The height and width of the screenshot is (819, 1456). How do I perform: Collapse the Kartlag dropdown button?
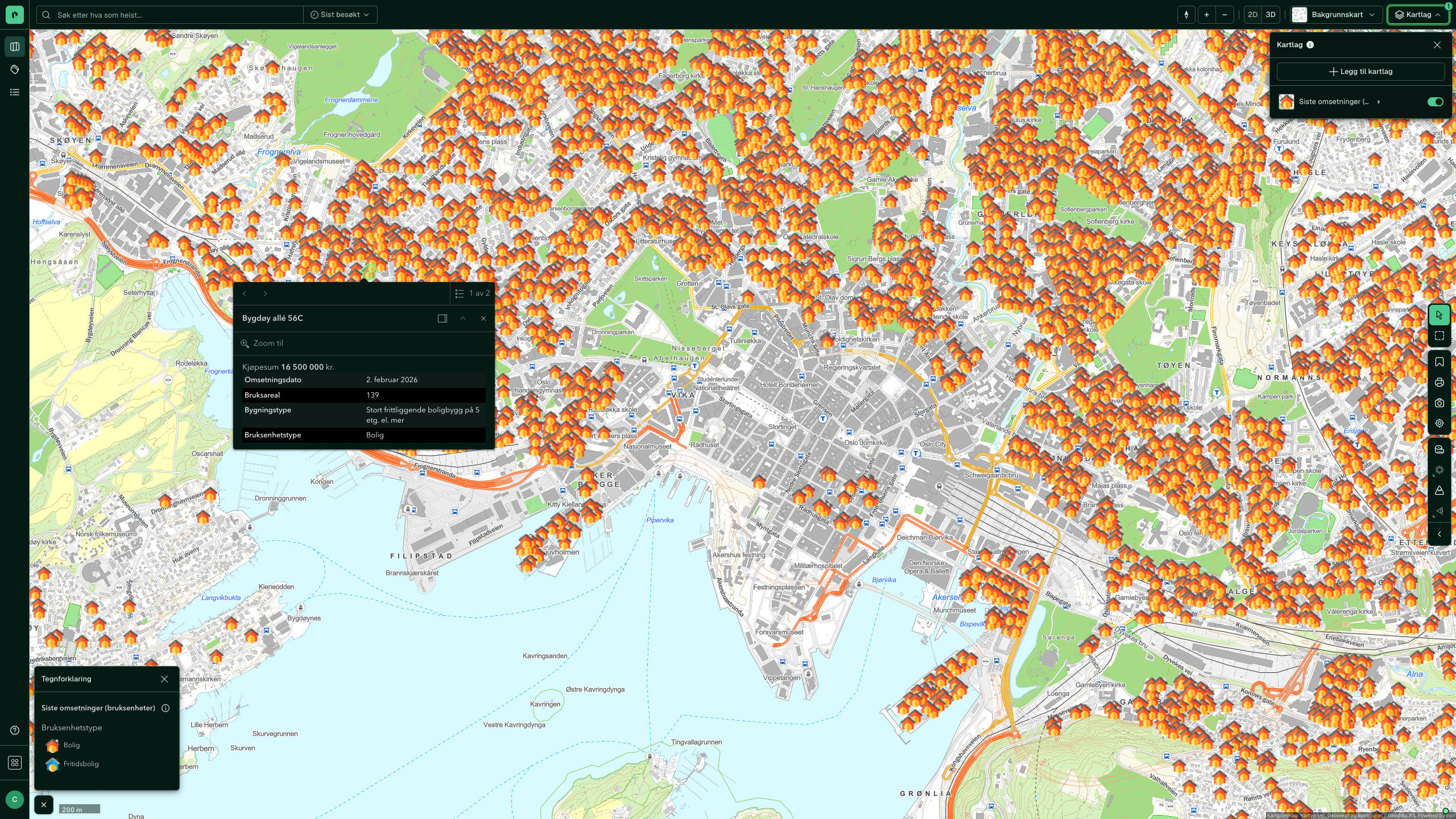(x=1418, y=15)
